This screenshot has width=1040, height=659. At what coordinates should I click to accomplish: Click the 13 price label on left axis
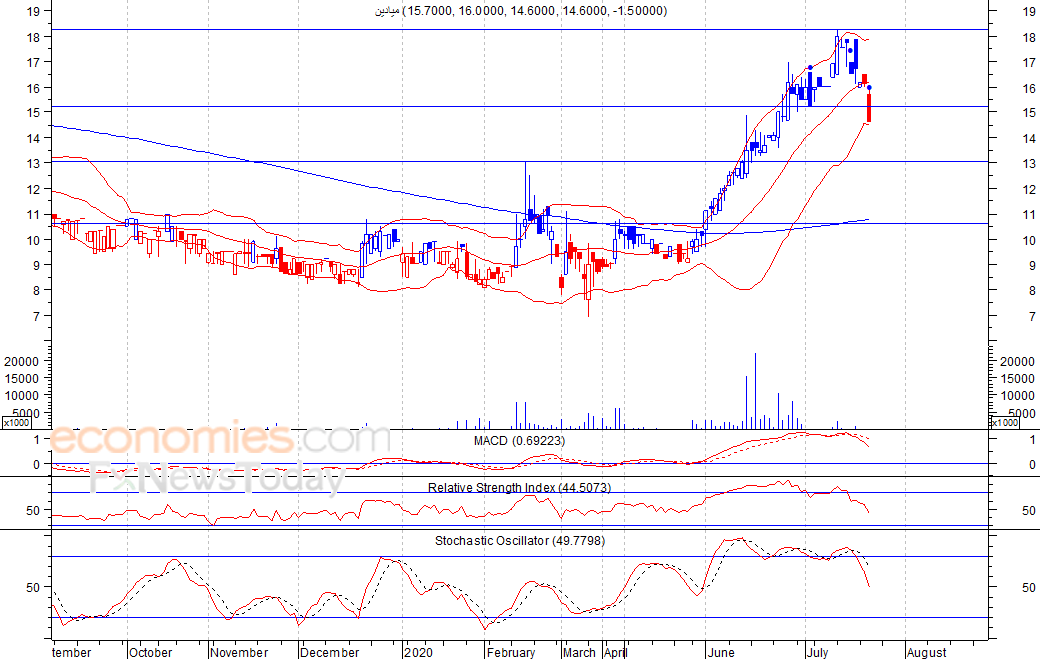(34, 164)
